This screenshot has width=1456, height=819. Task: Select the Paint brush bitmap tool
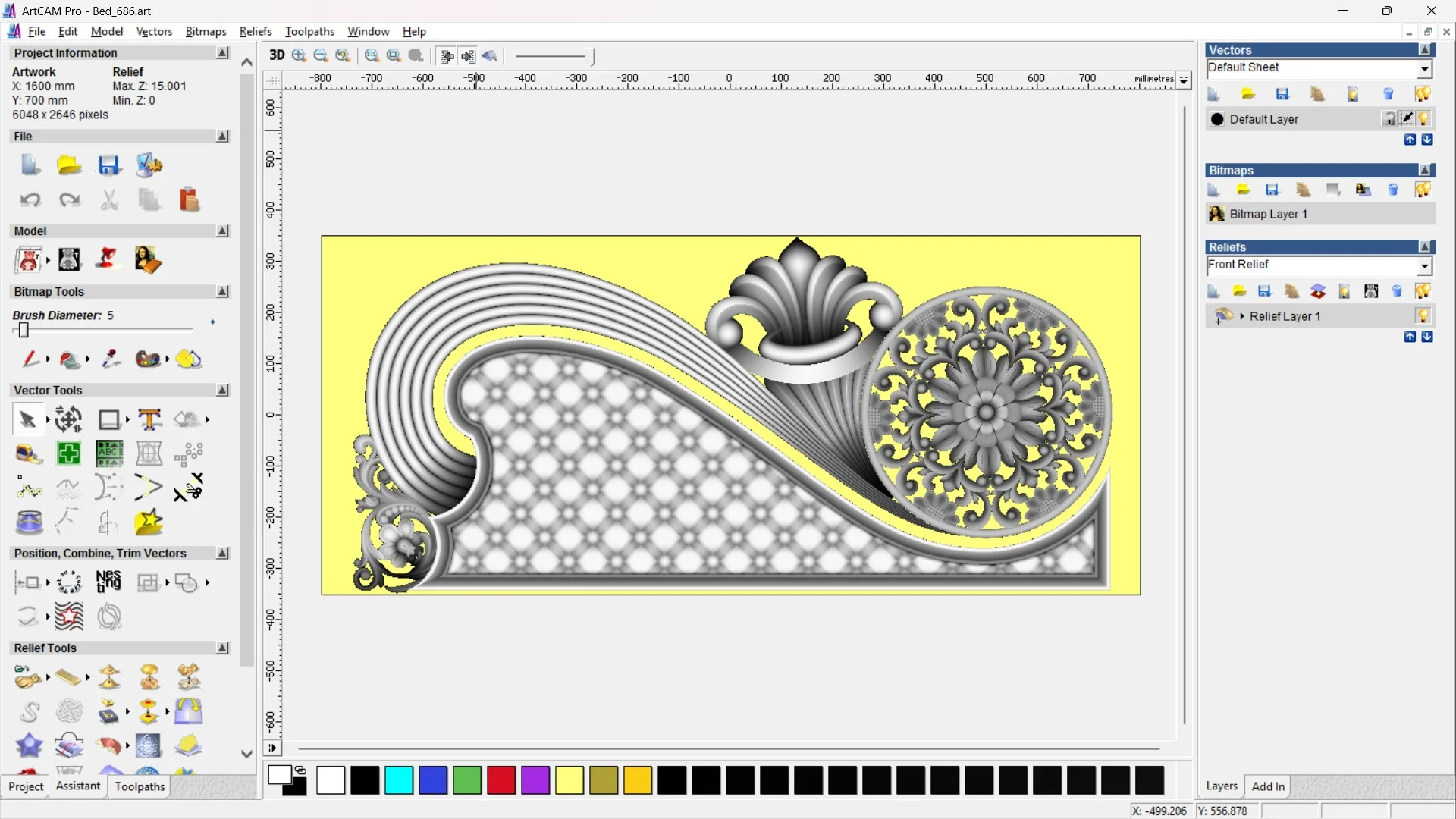pos(30,359)
